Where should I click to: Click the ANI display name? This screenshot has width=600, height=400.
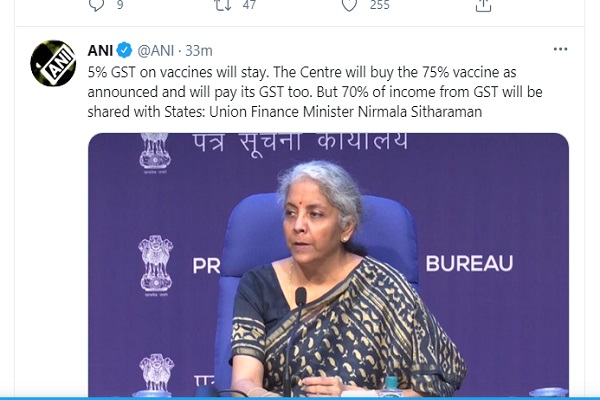point(100,50)
